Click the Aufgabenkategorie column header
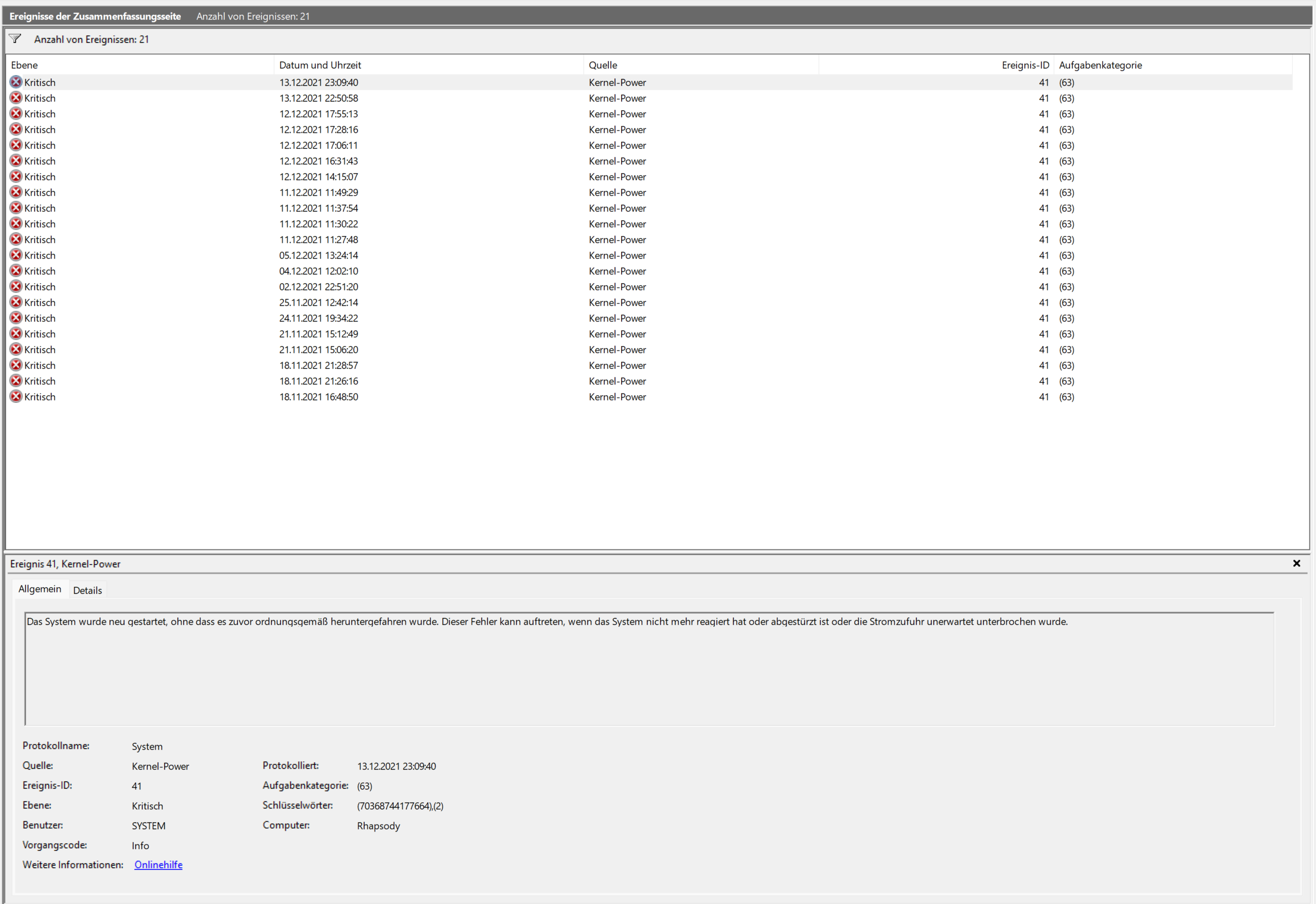The image size is (1316, 904). [1100, 65]
